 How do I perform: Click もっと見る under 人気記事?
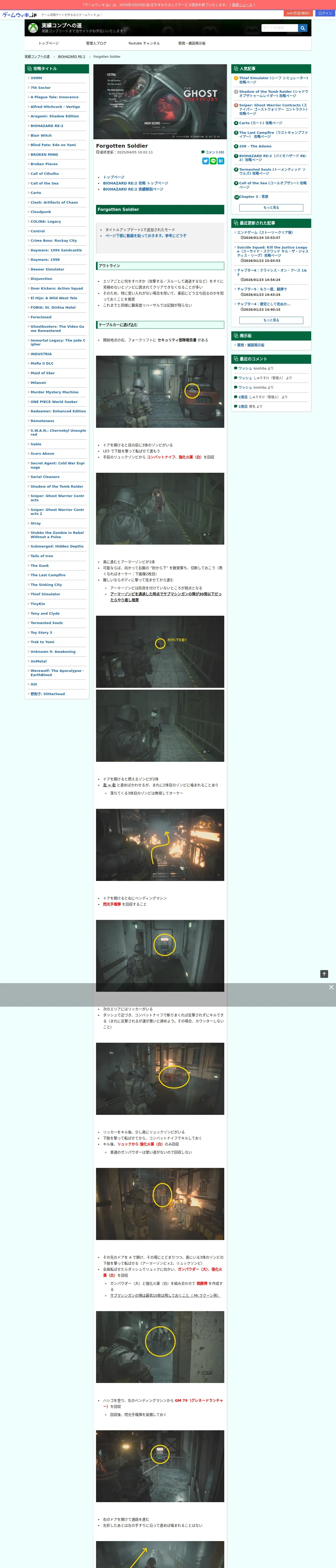[271, 207]
